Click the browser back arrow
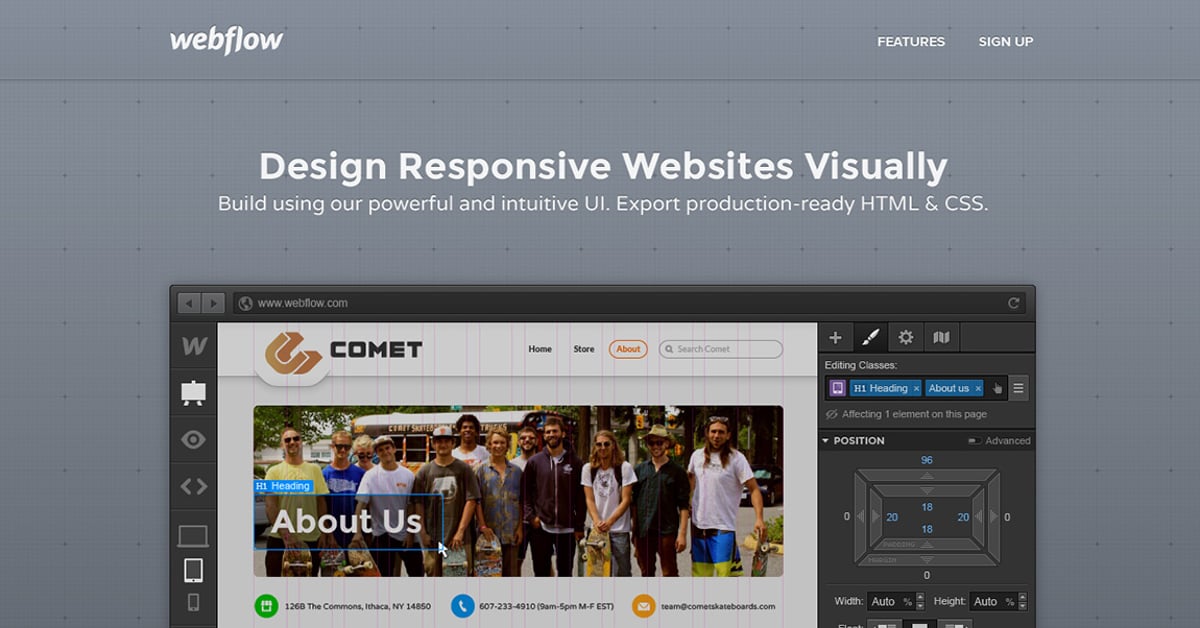 point(189,303)
